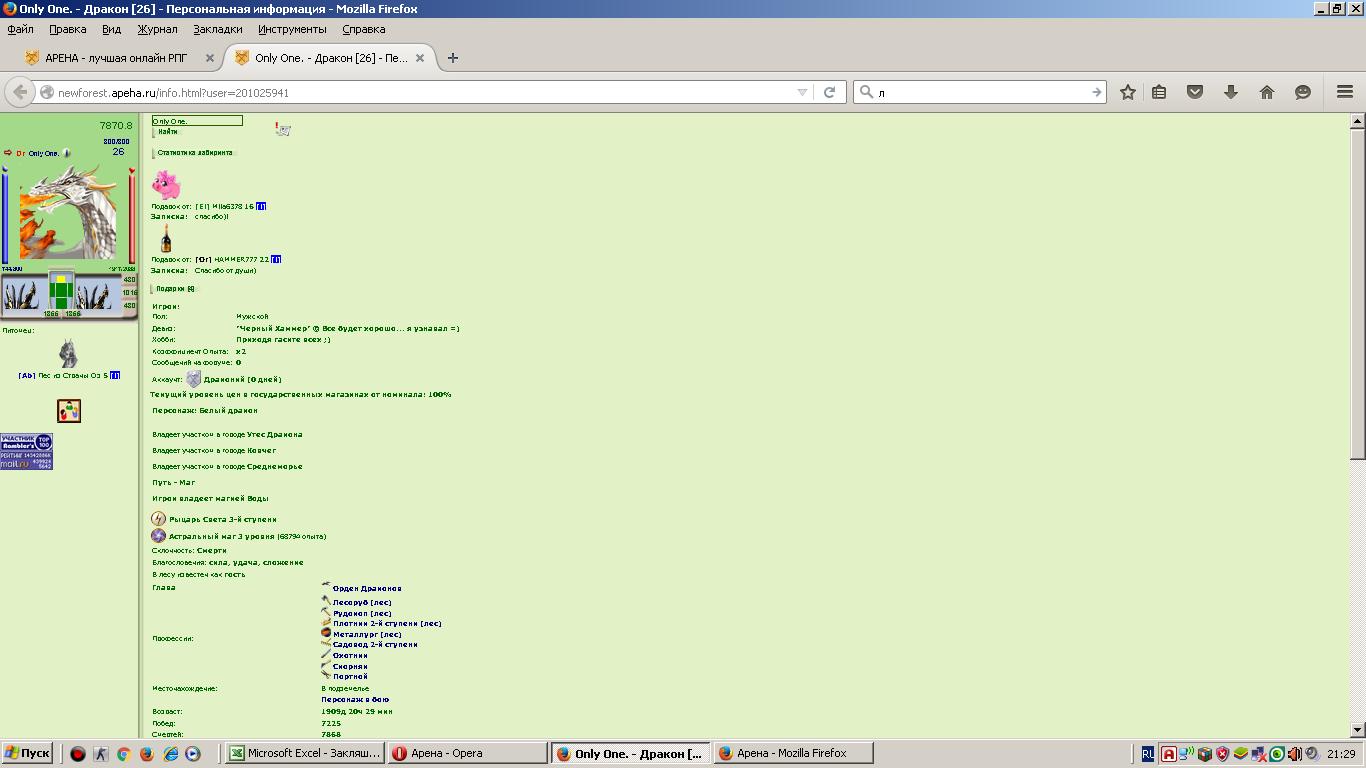Expand the Статистика лабиринта section

point(194,153)
